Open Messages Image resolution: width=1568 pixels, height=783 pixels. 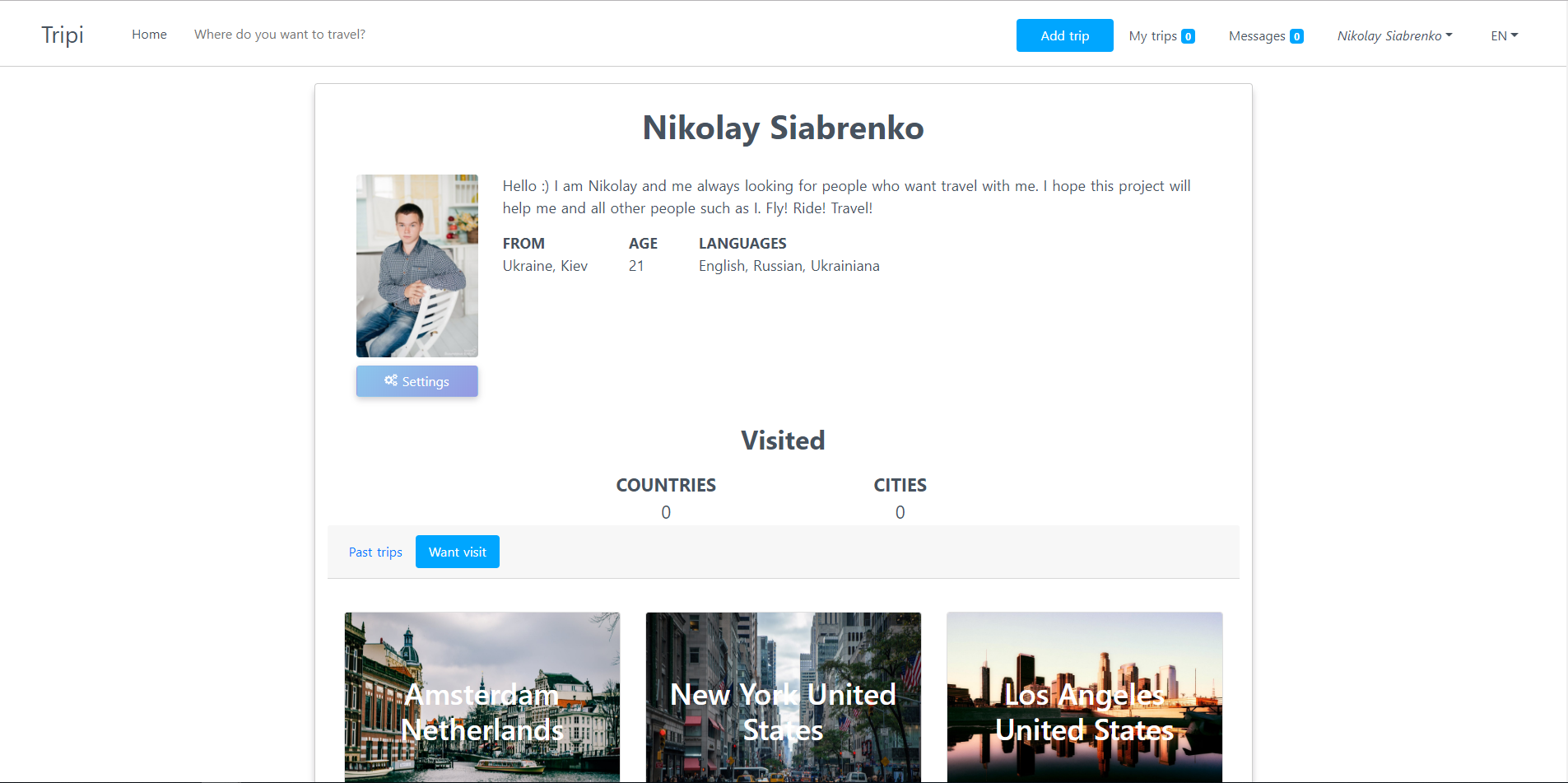point(1265,35)
